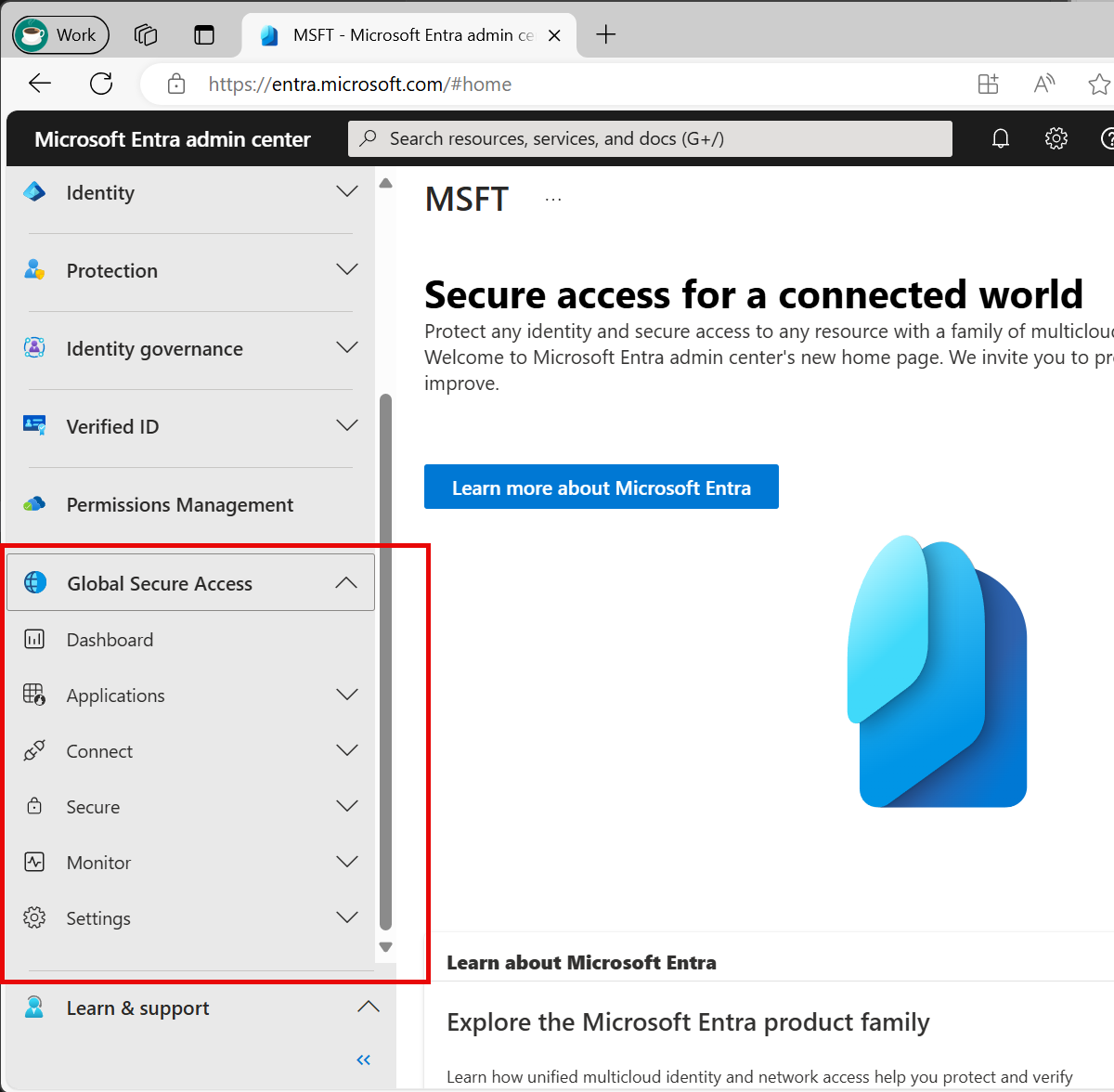
Task: Switch to the MSFT Entra admin center tab
Action: (x=408, y=35)
